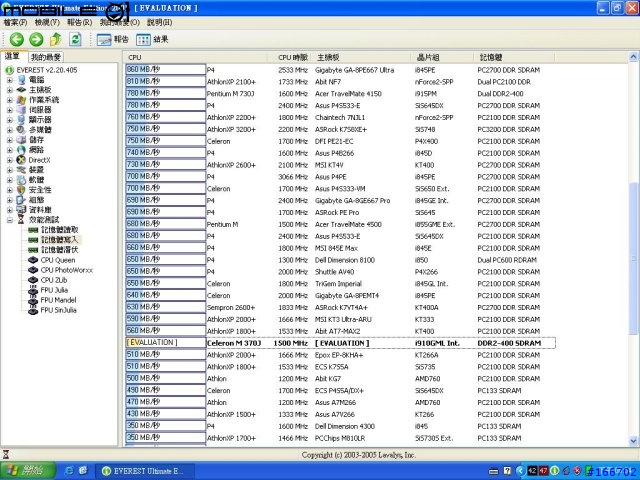The width and height of the screenshot is (640, 480).
Task: Click the Up-level arrow toolbar icon
Action: point(56,40)
